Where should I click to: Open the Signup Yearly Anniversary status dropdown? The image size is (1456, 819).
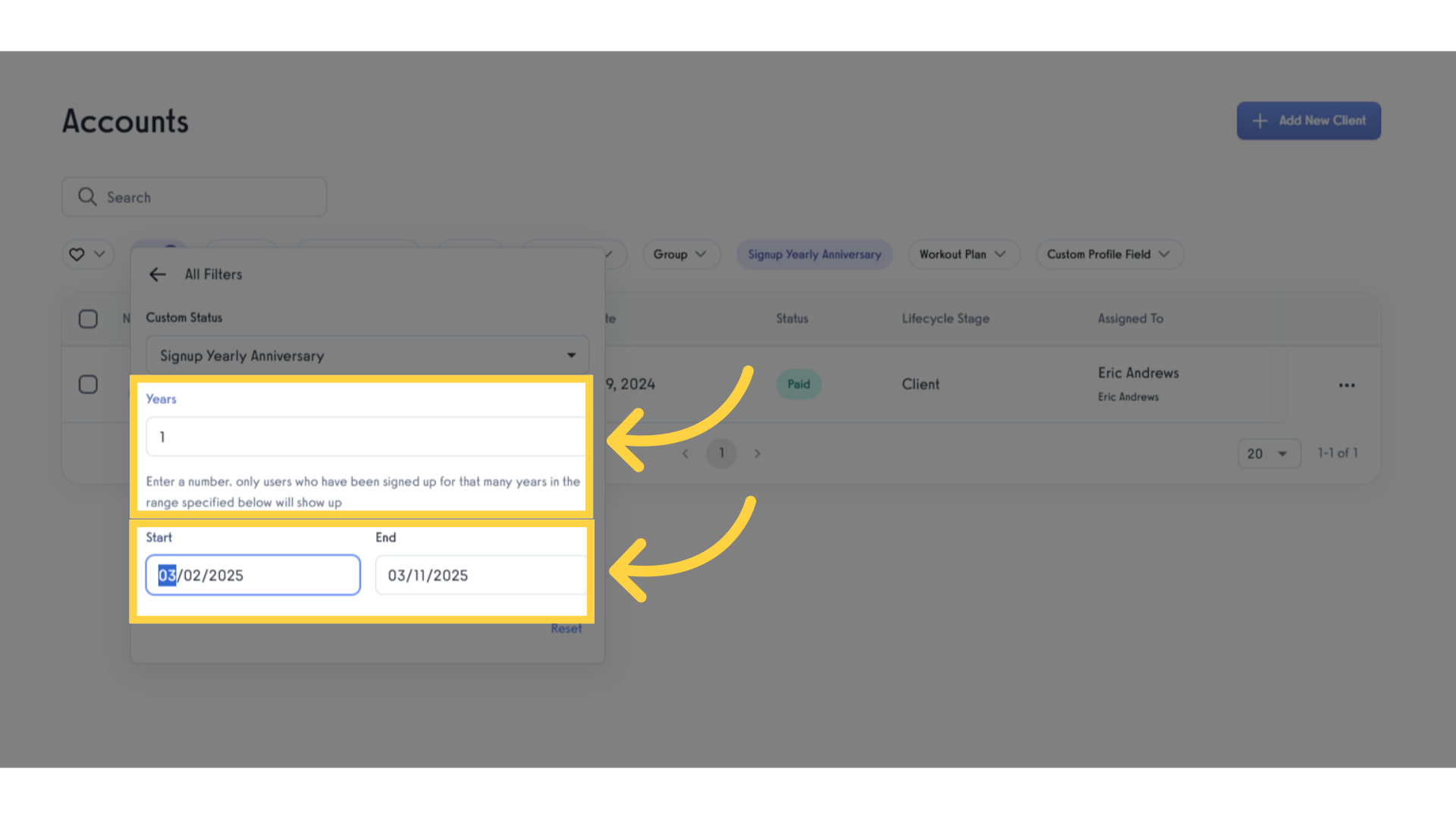[x=367, y=356]
